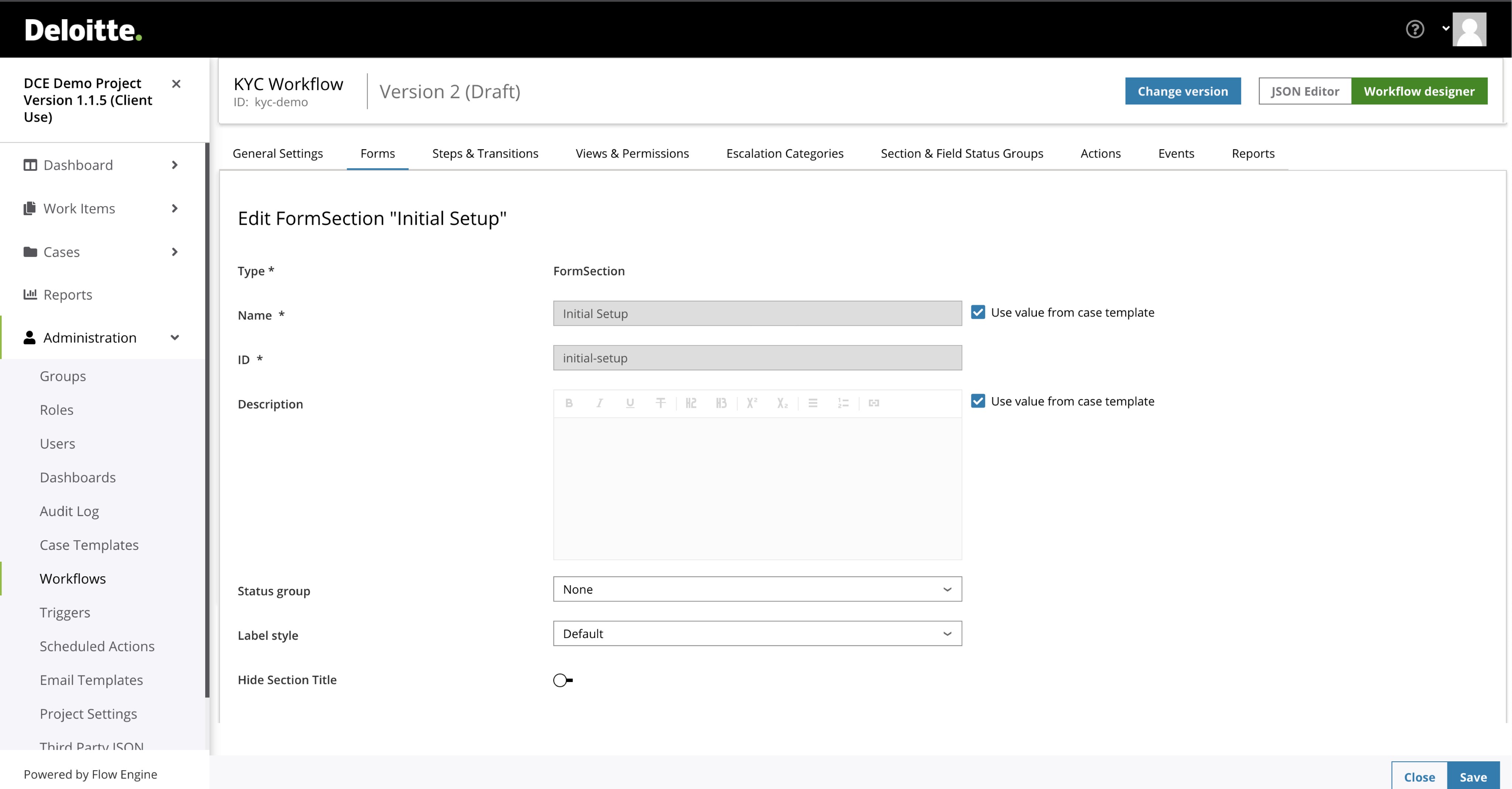Open the help question mark icon
The width and height of the screenshot is (1512, 789).
(x=1415, y=29)
